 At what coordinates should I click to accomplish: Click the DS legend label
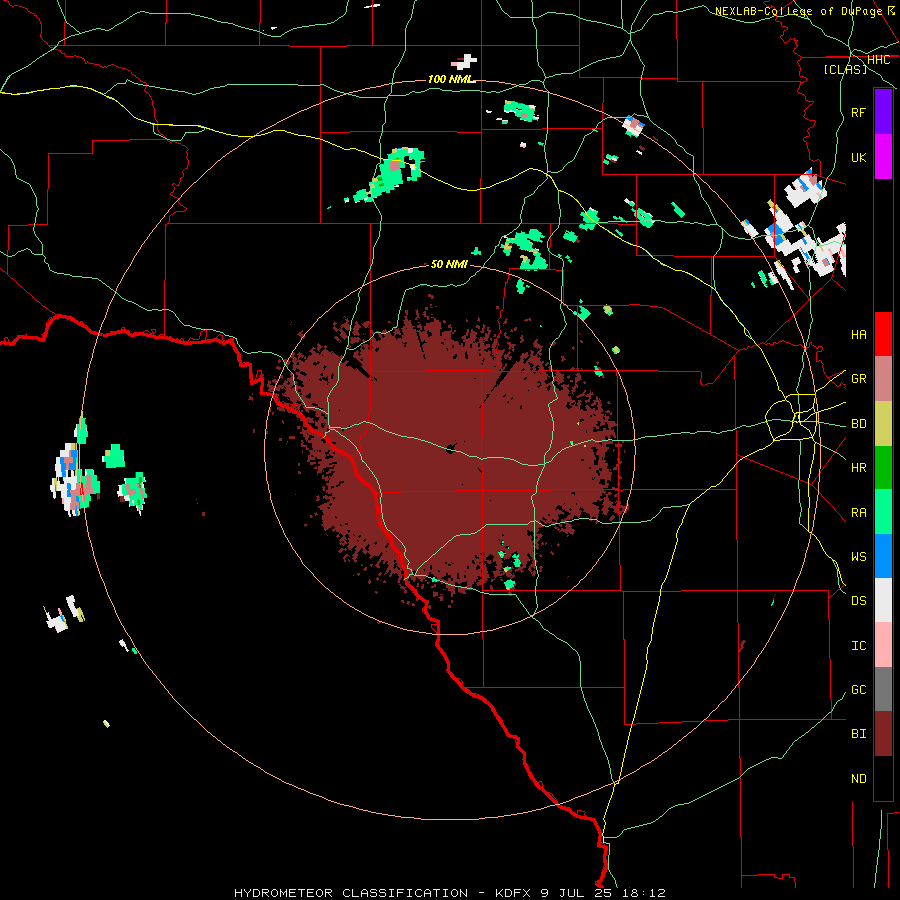click(859, 601)
